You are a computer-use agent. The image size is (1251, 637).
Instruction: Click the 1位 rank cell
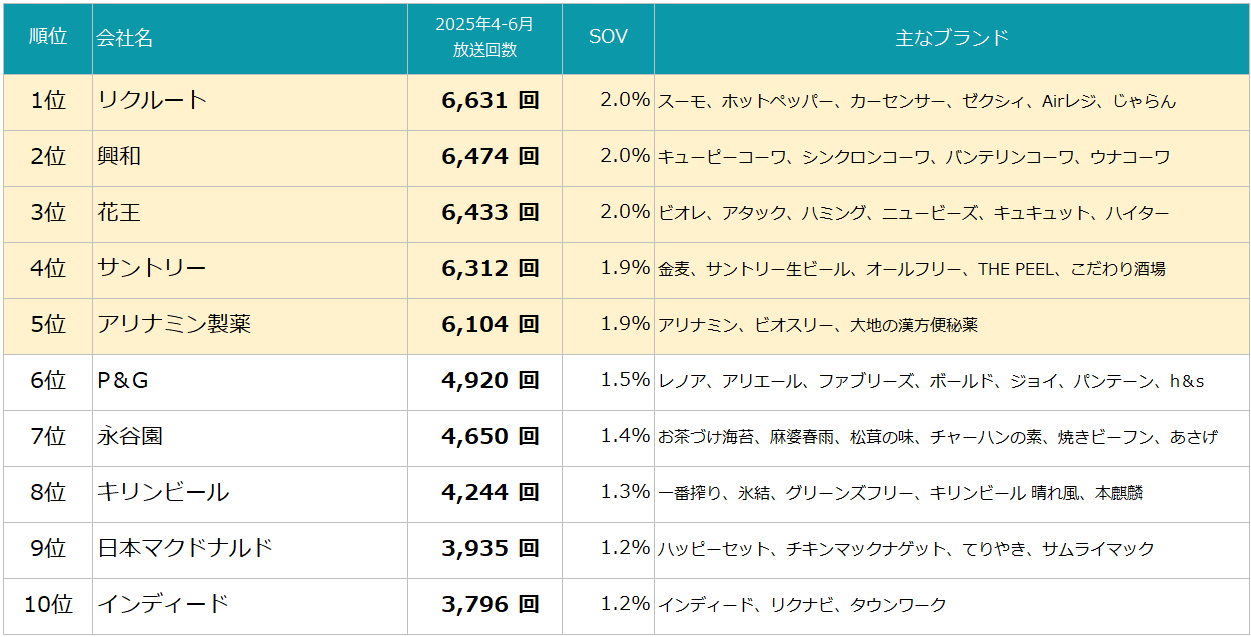[x=48, y=101]
